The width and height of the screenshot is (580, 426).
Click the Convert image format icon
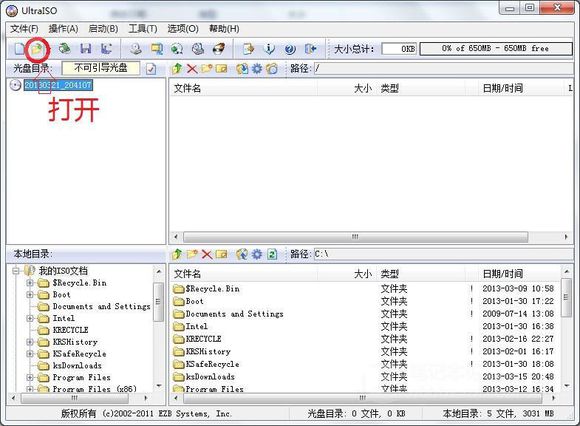click(x=156, y=48)
